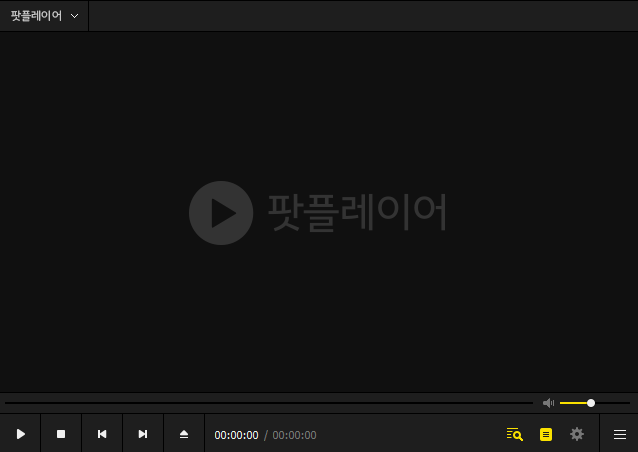This screenshot has width=638, height=452.
Task: Open settings via the gear icon
Action: click(x=577, y=434)
